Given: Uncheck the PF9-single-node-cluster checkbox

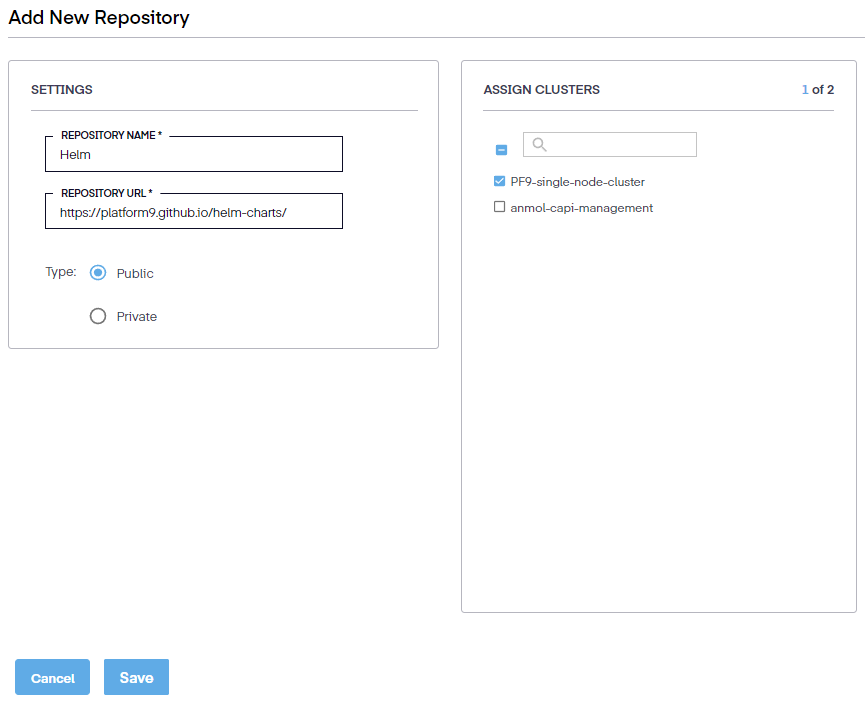Looking at the screenshot, I should click(500, 182).
